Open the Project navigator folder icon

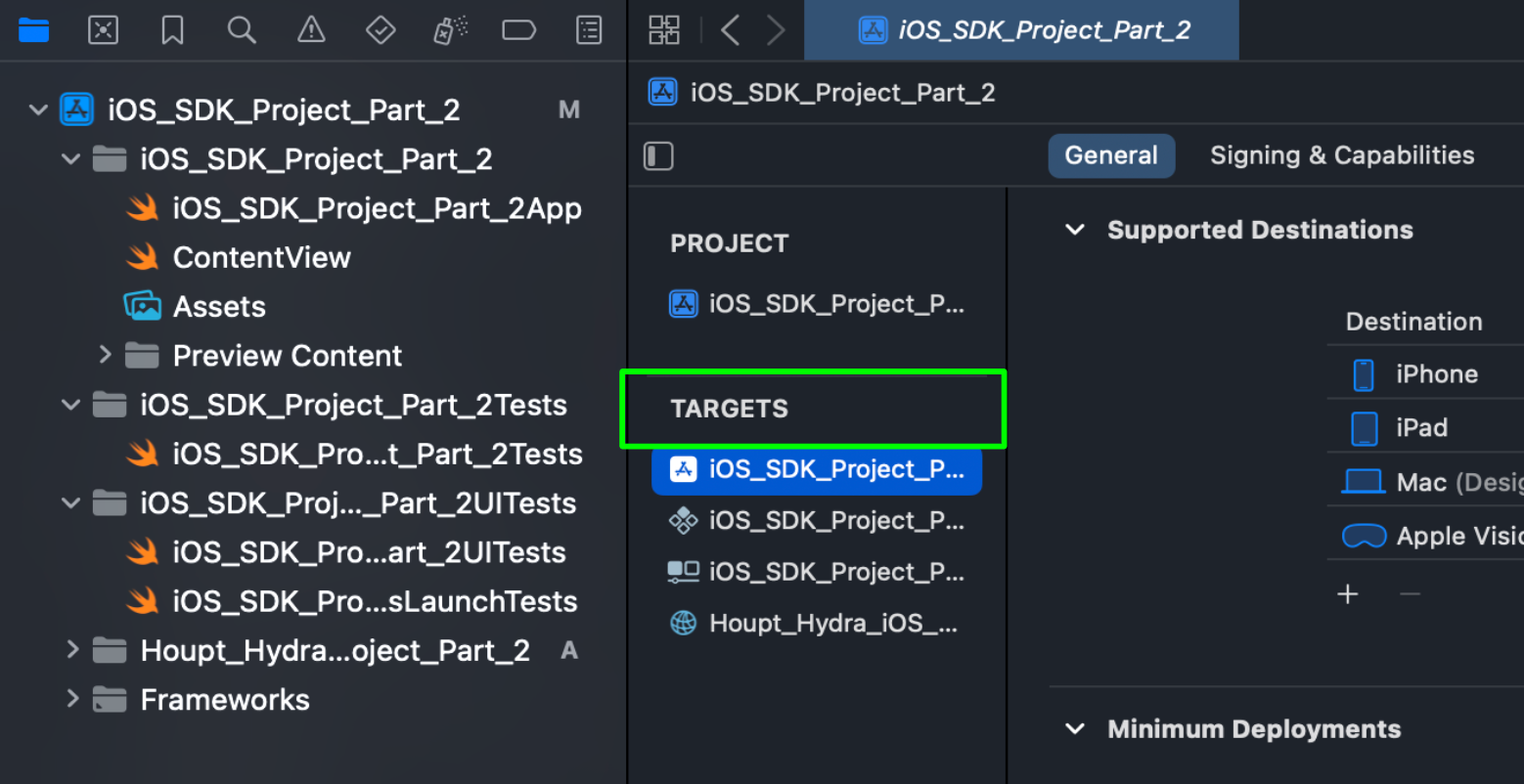point(34,30)
